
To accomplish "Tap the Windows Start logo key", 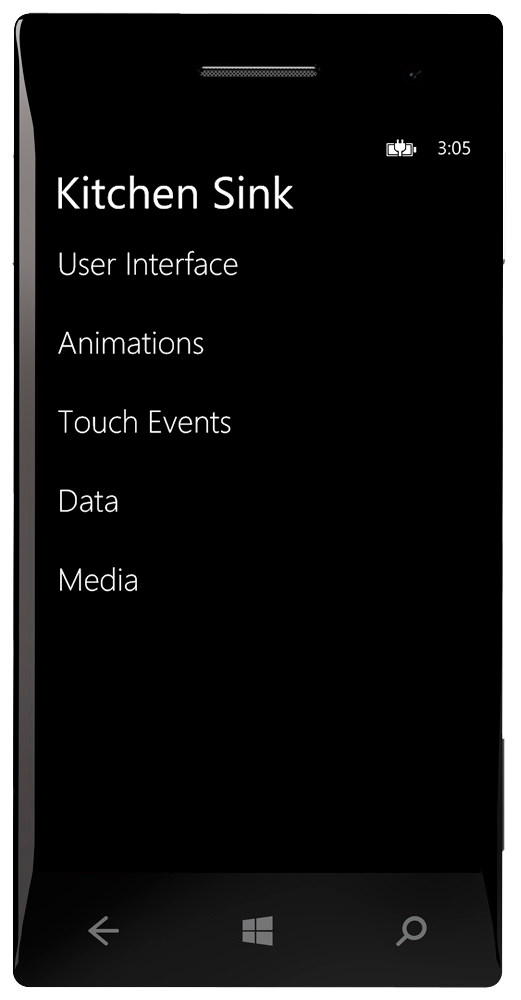I will (x=258, y=930).
